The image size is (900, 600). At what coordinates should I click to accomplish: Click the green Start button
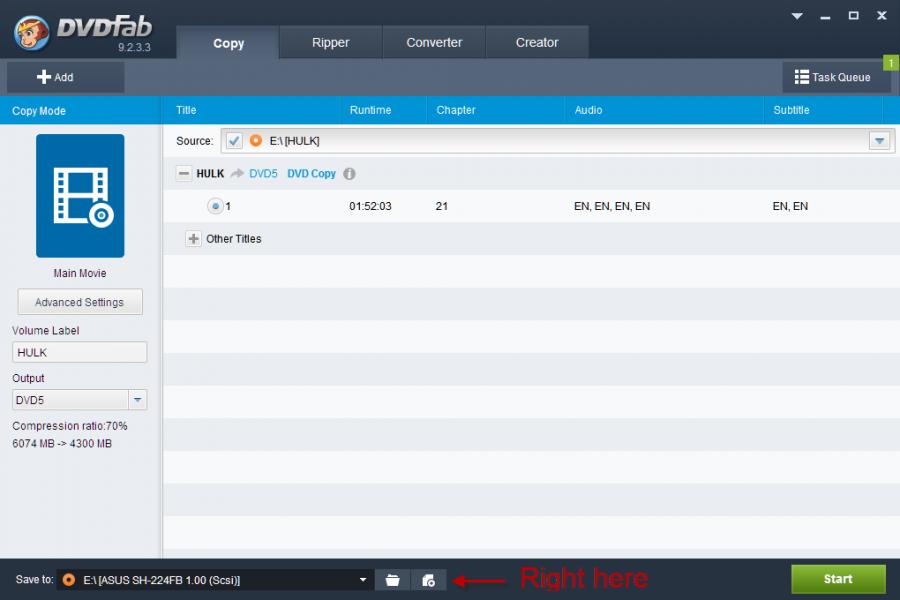838,579
